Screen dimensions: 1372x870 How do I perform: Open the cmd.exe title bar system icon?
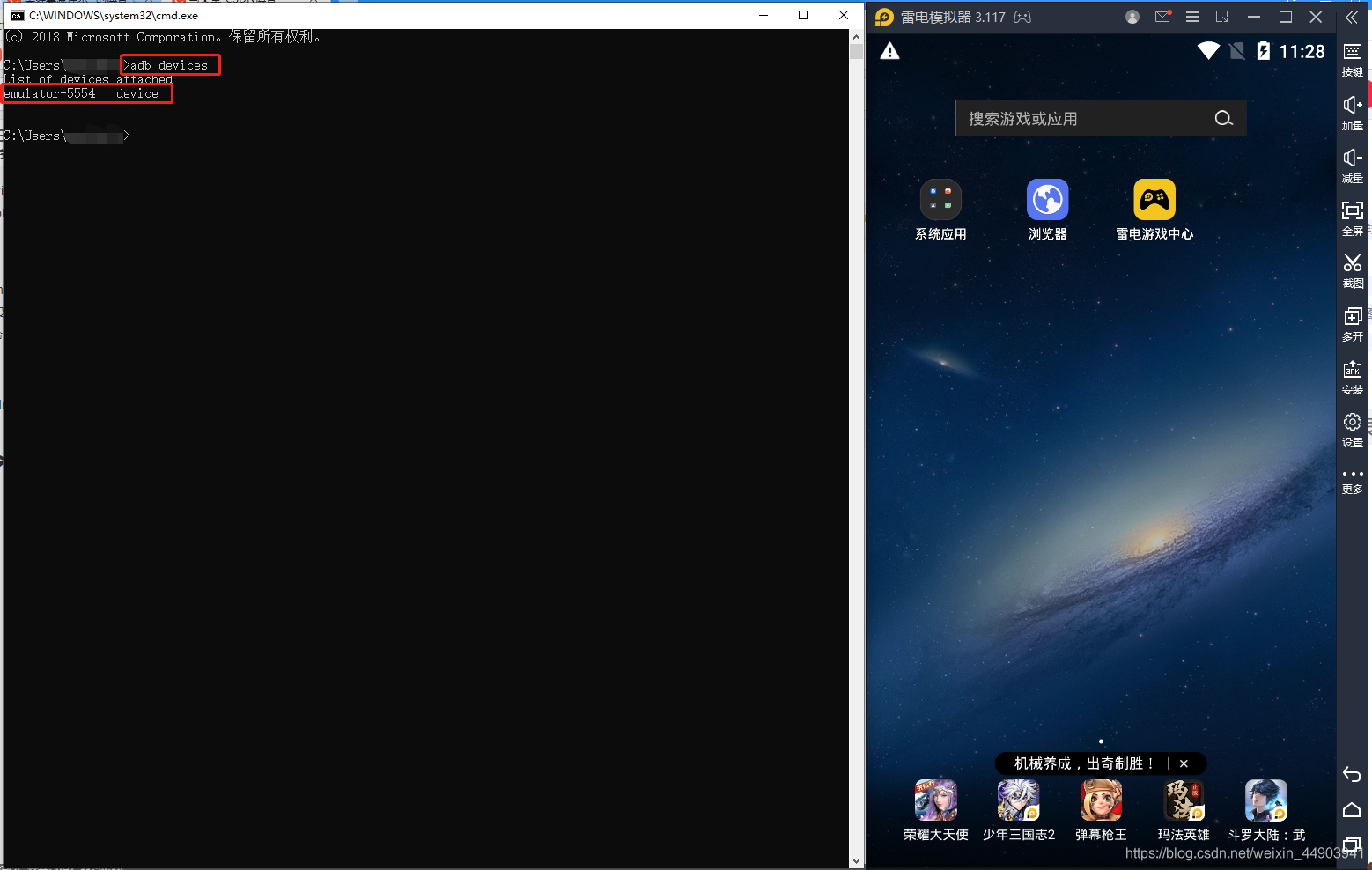pos(17,15)
